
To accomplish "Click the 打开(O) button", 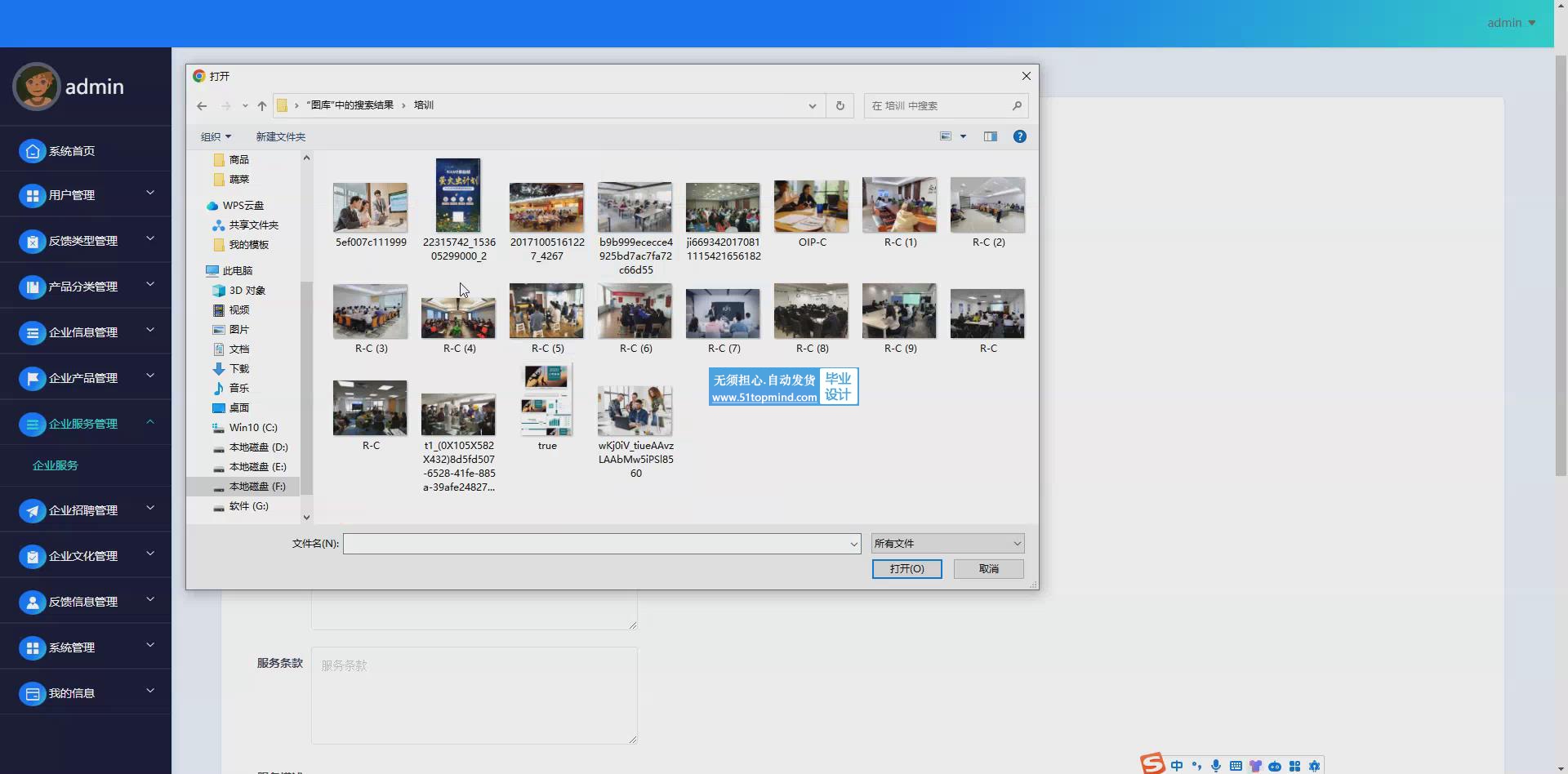I will (x=906, y=569).
